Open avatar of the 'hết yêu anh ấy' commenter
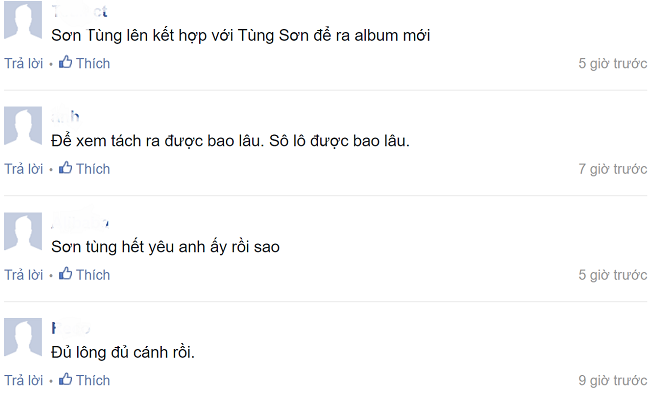This screenshot has width=660, height=399. coord(23,231)
